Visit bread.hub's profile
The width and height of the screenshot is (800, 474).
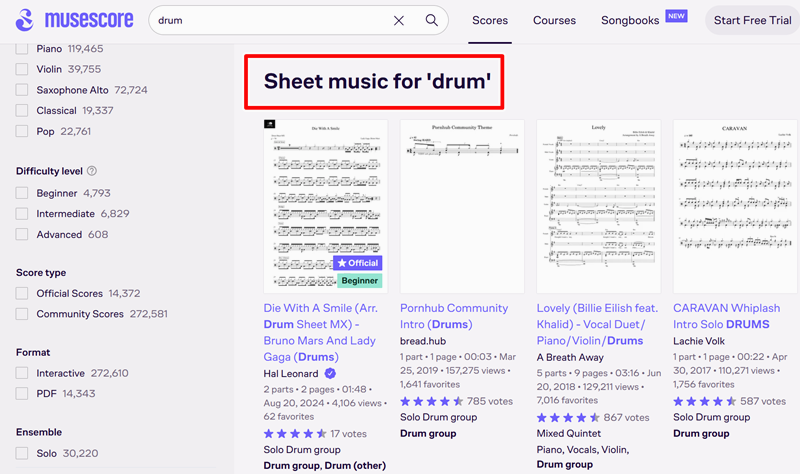423,341
